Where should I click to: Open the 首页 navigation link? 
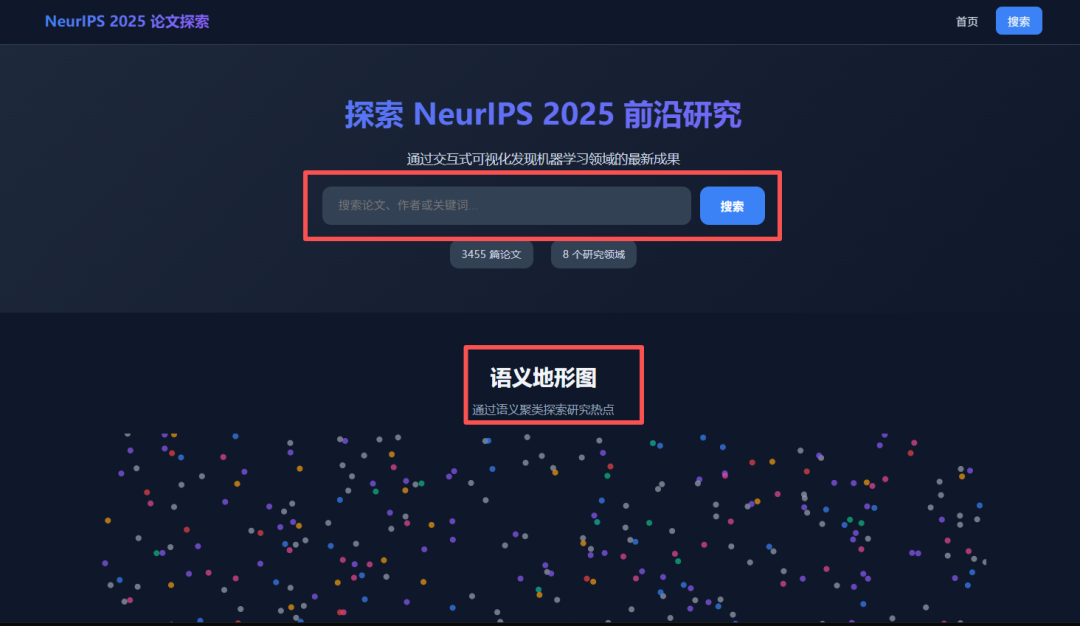pyautogui.click(x=966, y=21)
